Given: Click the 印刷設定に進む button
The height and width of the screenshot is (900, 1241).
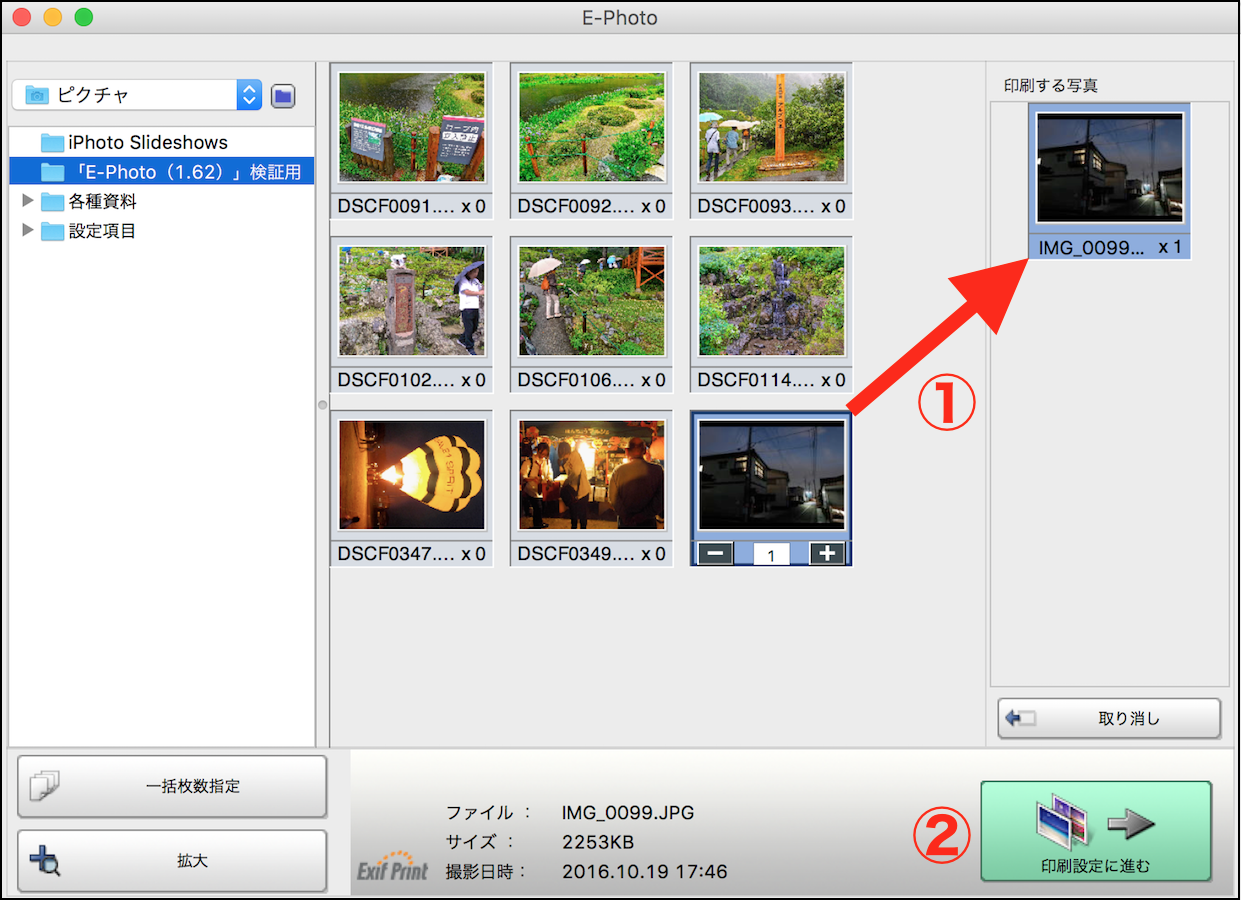Looking at the screenshot, I should (x=1096, y=831).
